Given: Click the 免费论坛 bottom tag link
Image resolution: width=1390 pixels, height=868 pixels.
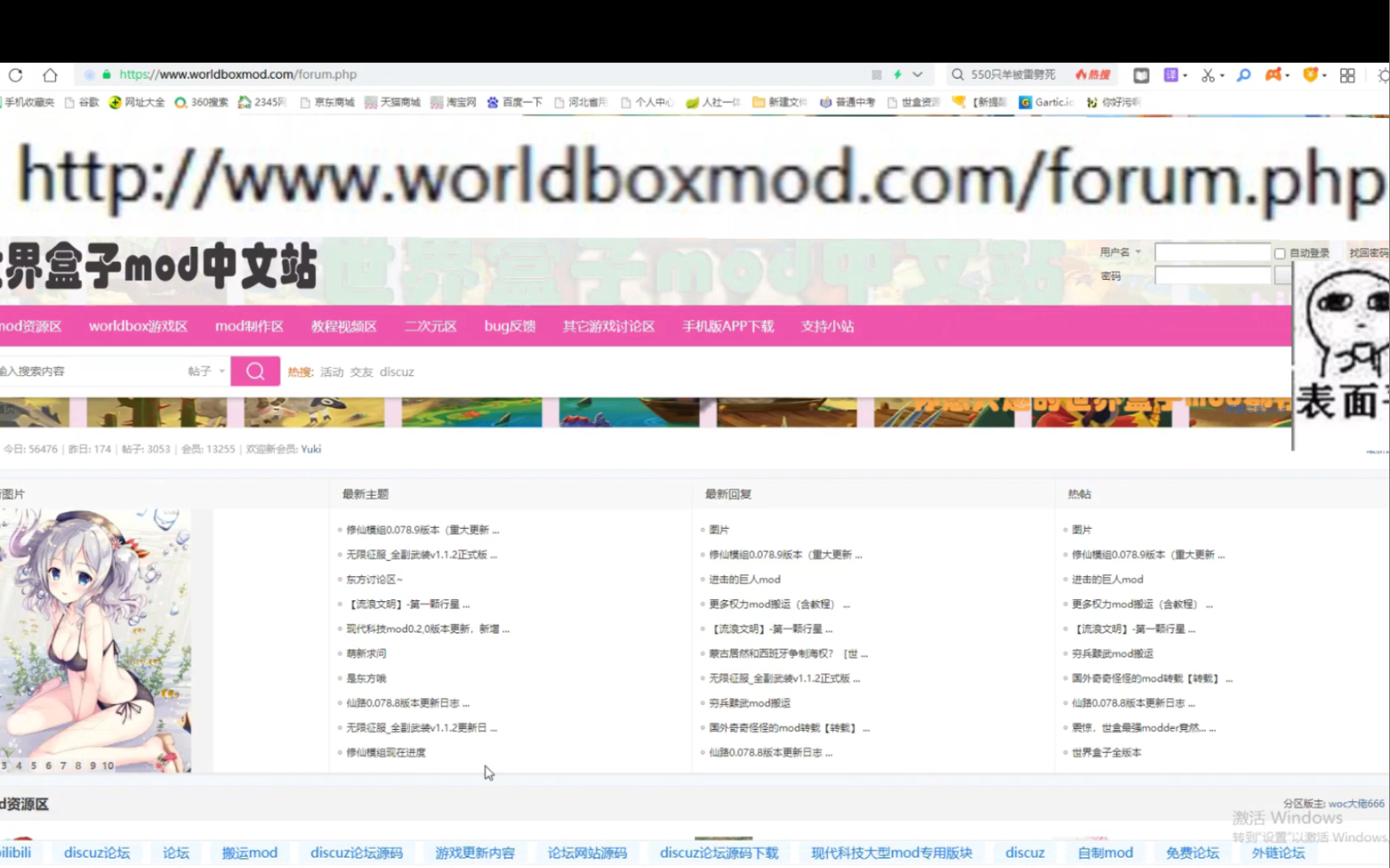Looking at the screenshot, I should pyautogui.click(x=1192, y=853).
